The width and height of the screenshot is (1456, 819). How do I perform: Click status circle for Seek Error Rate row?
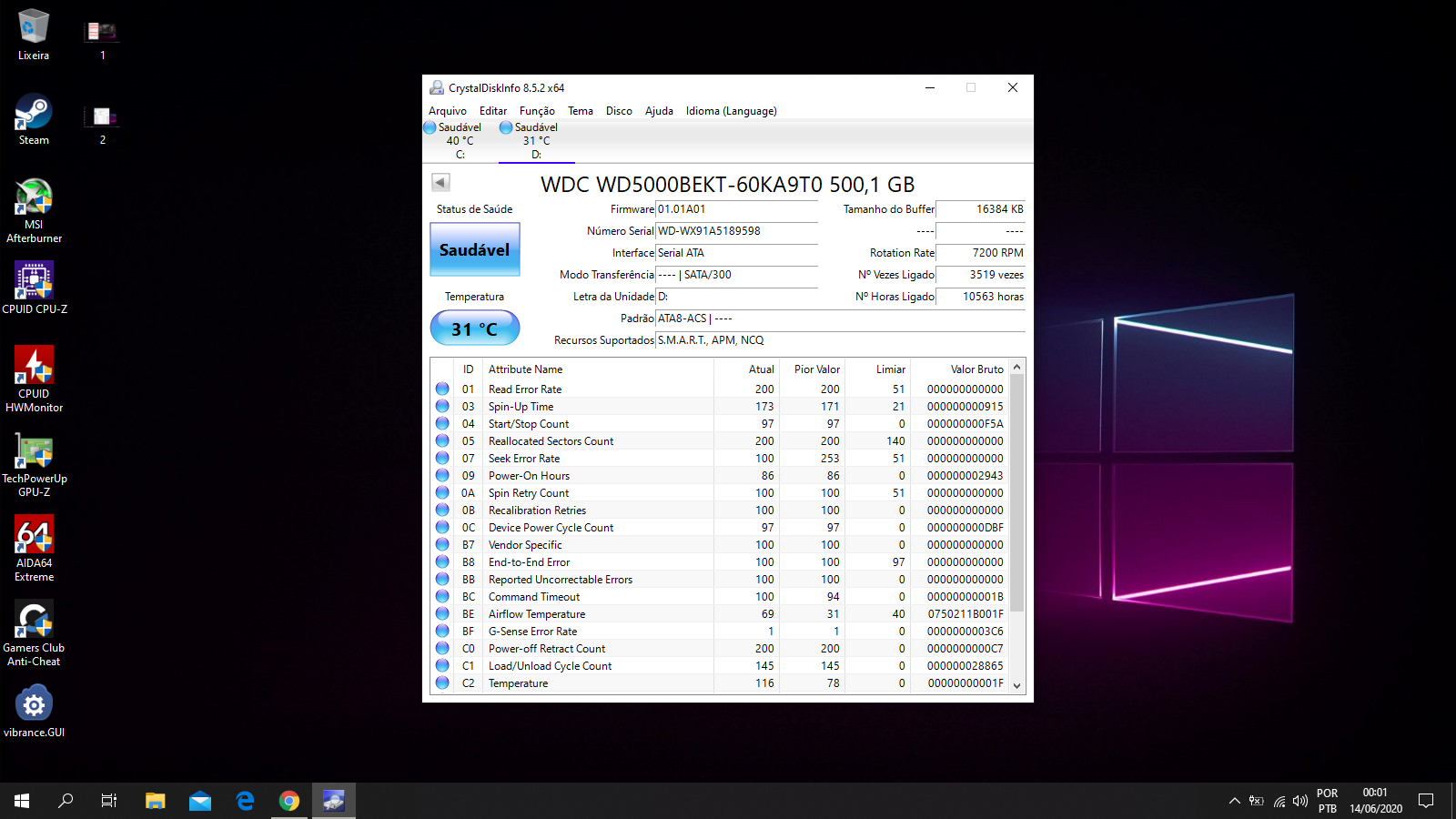(442, 458)
